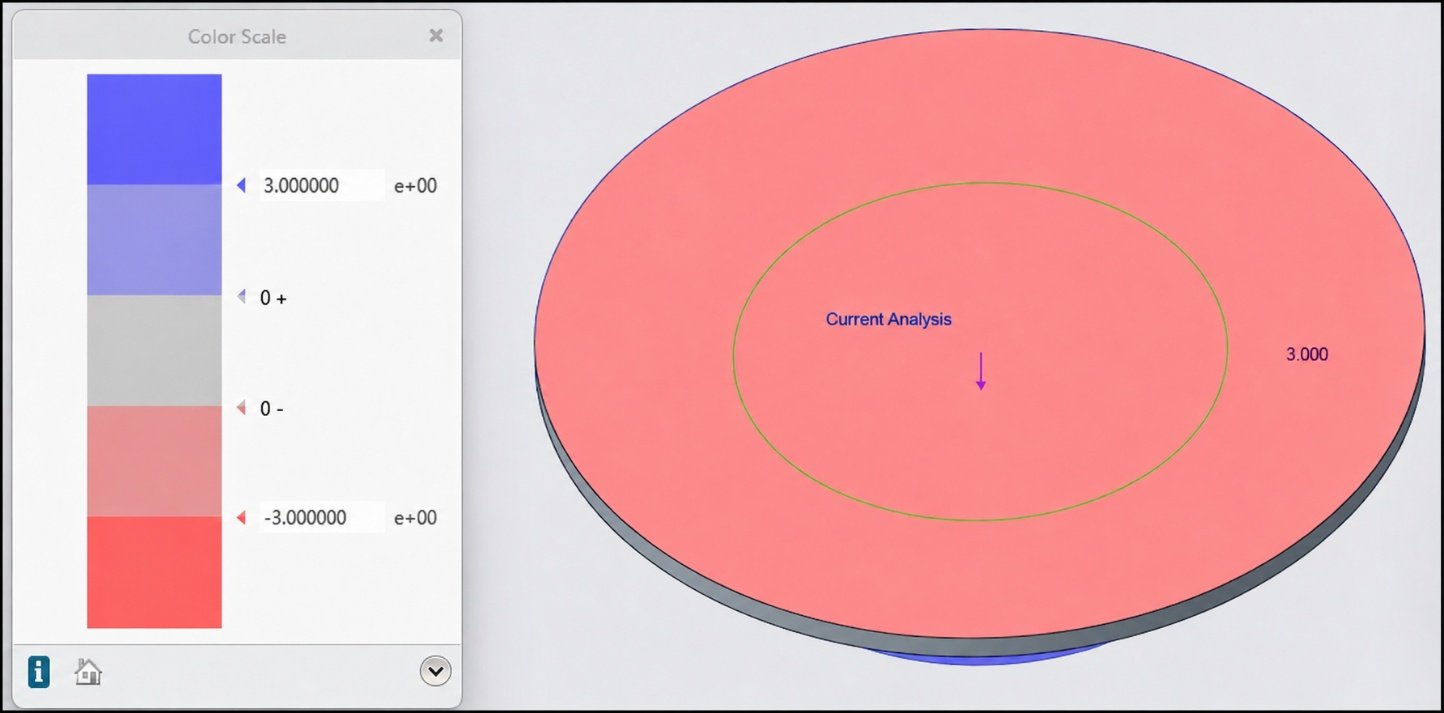Click the blue info icon in Color Scale
Screen dimensions: 1444x713
pyautogui.click(x=39, y=671)
